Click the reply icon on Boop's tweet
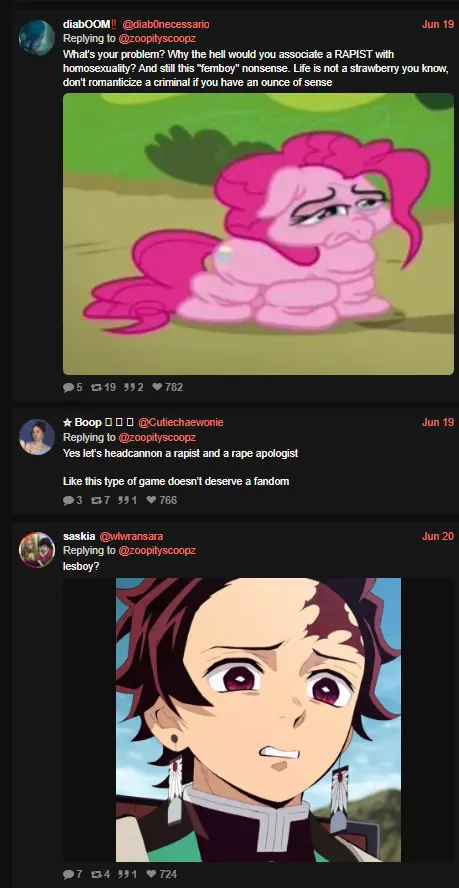This screenshot has height=888, width=459. click(x=69, y=500)
